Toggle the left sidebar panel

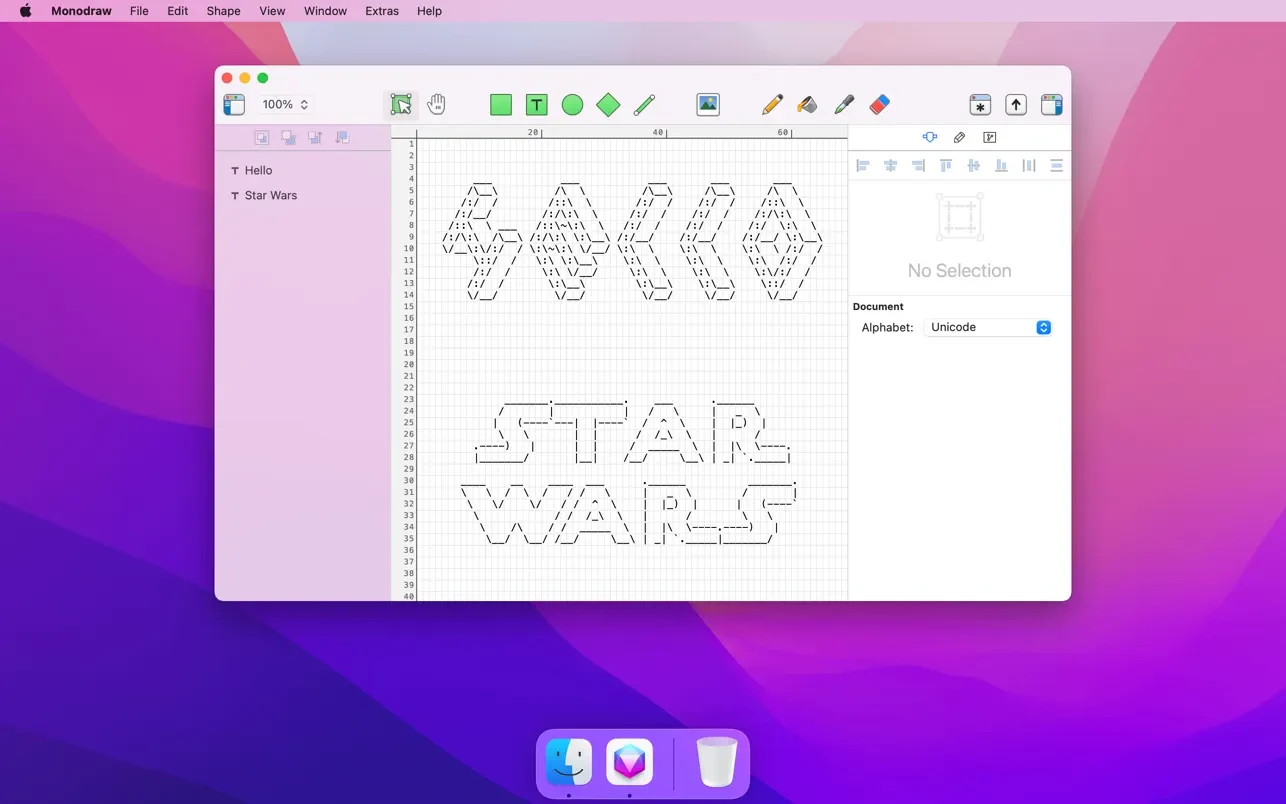234,105
